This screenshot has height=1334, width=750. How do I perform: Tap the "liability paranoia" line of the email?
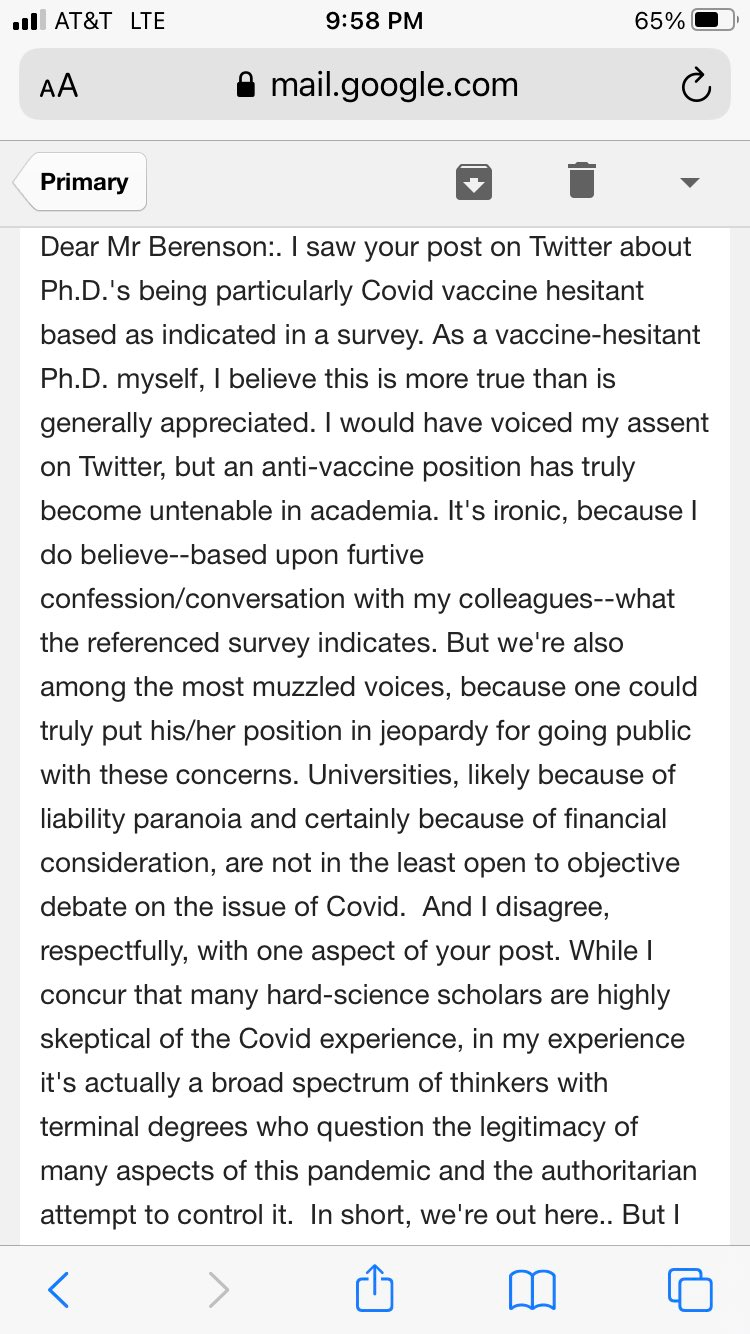click(x=353, y=818)
